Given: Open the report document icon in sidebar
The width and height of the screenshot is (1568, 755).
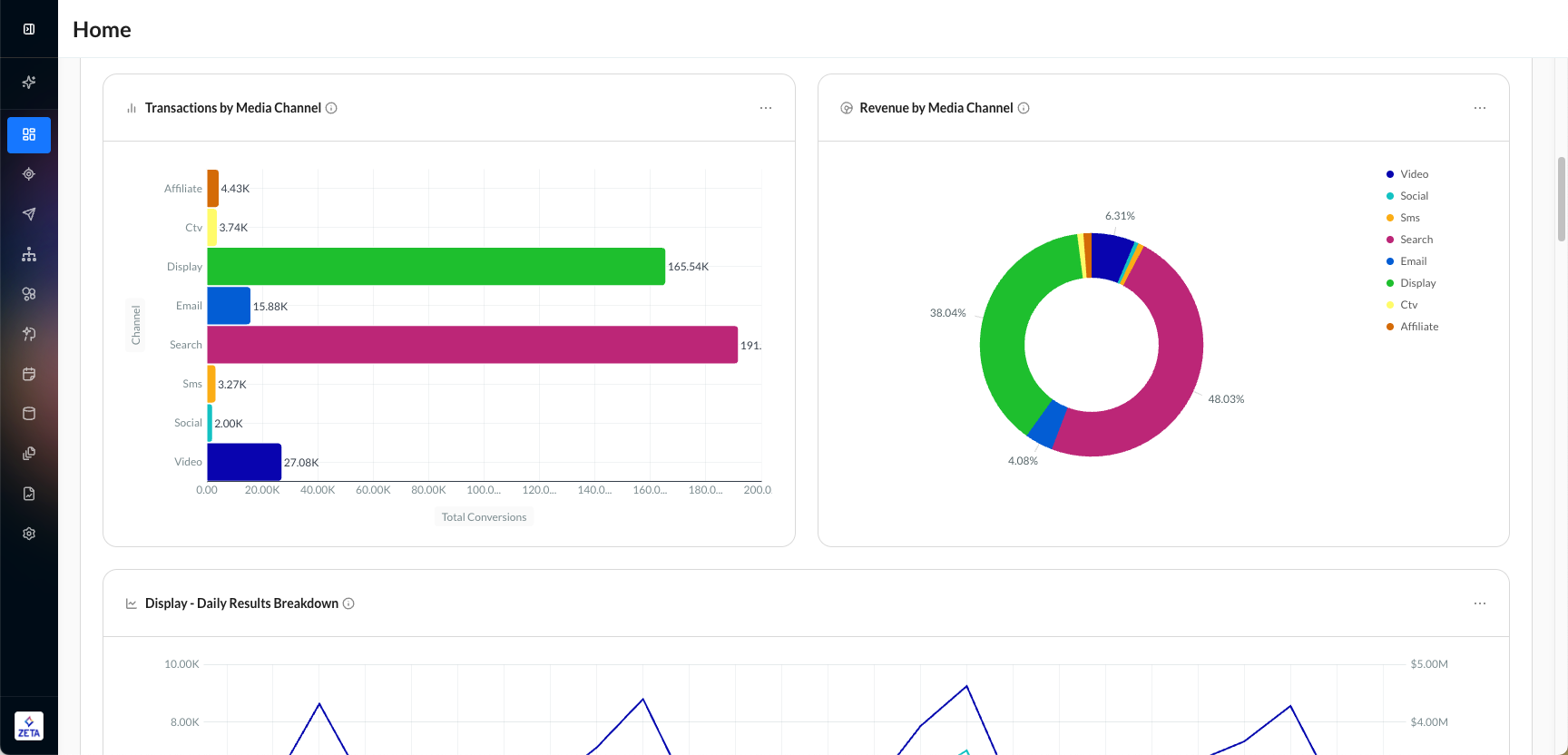Looking at the screenshot, I should pyautogui.click(x=29, y=494).
